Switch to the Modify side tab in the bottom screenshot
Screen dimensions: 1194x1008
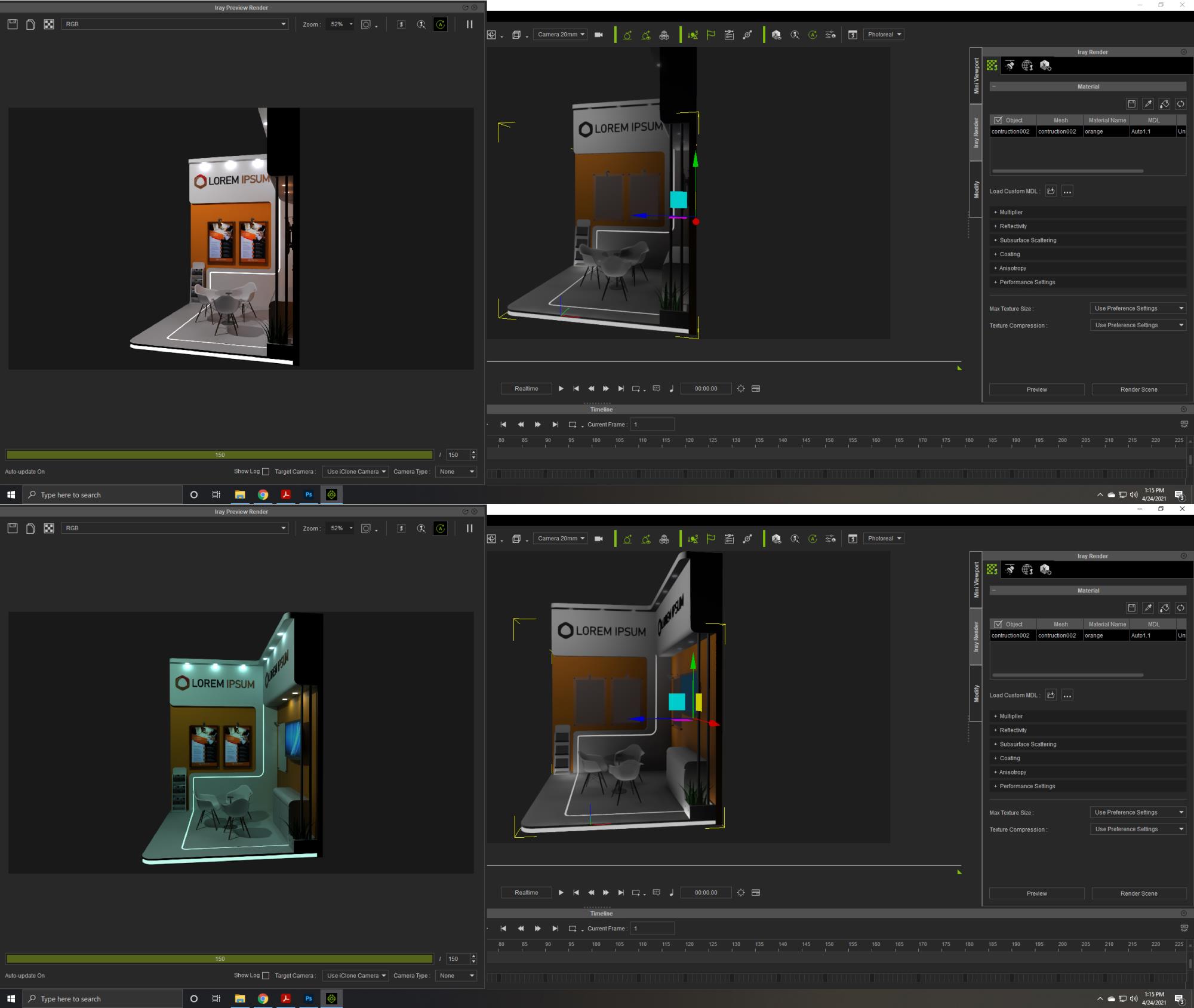pos(976,694)
